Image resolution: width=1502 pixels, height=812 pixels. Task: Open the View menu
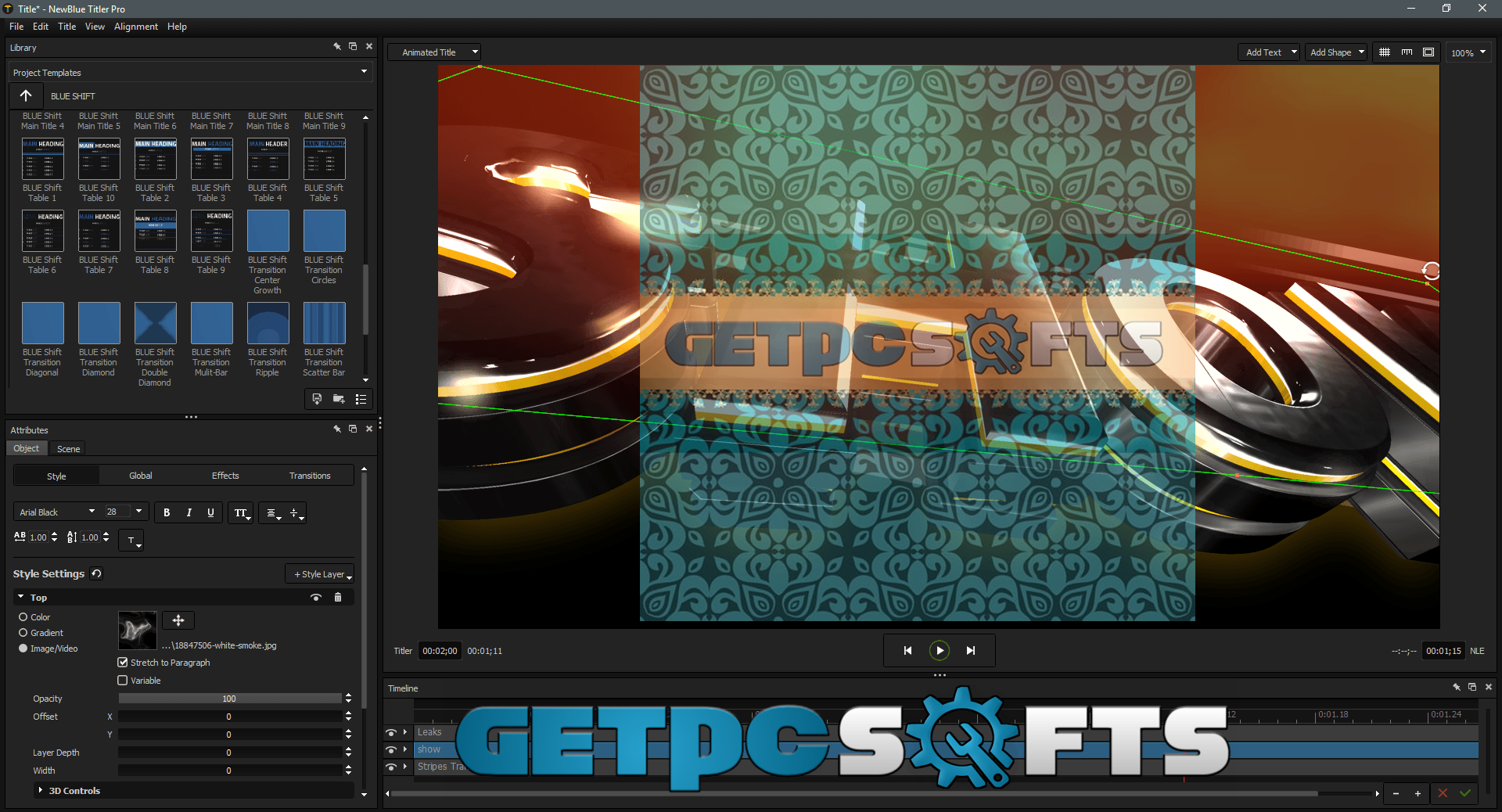pyautogui.click(x=95, y=27)
